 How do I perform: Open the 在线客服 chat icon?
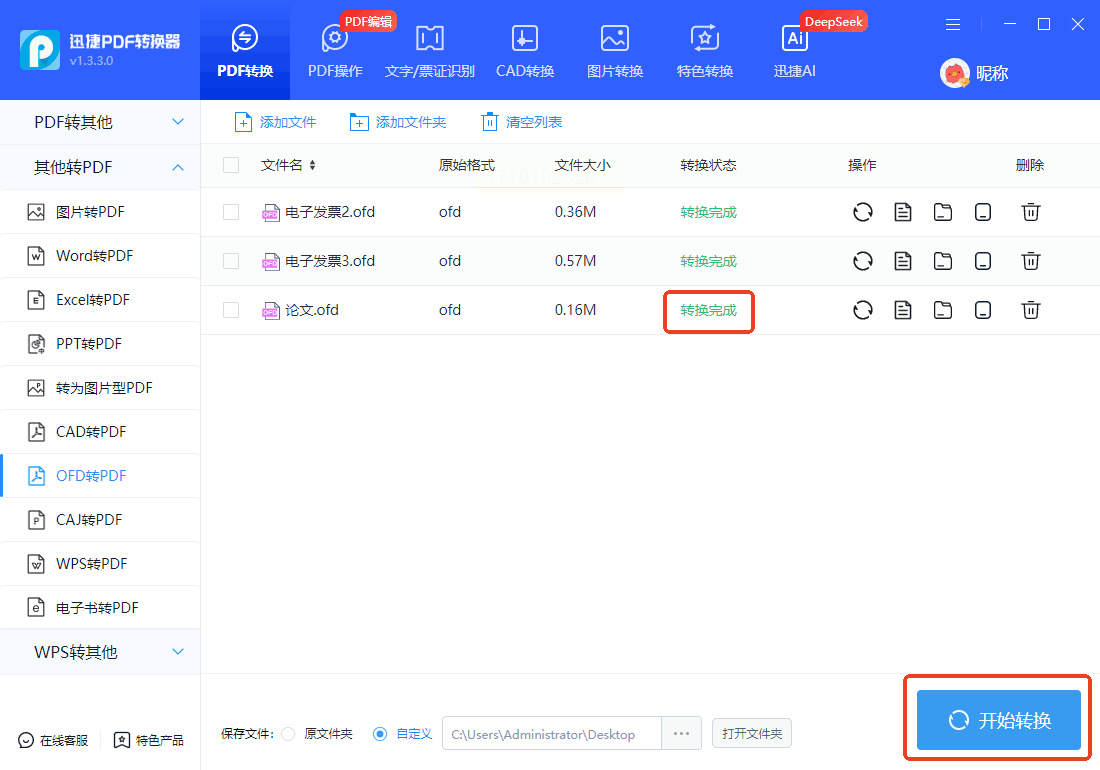pyautogui.click(x=26, y=740)
